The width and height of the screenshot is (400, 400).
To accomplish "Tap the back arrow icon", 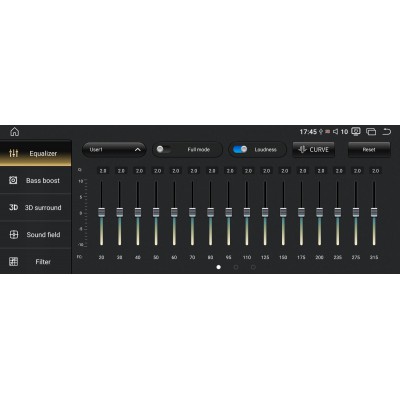I will tap(387, 132).
